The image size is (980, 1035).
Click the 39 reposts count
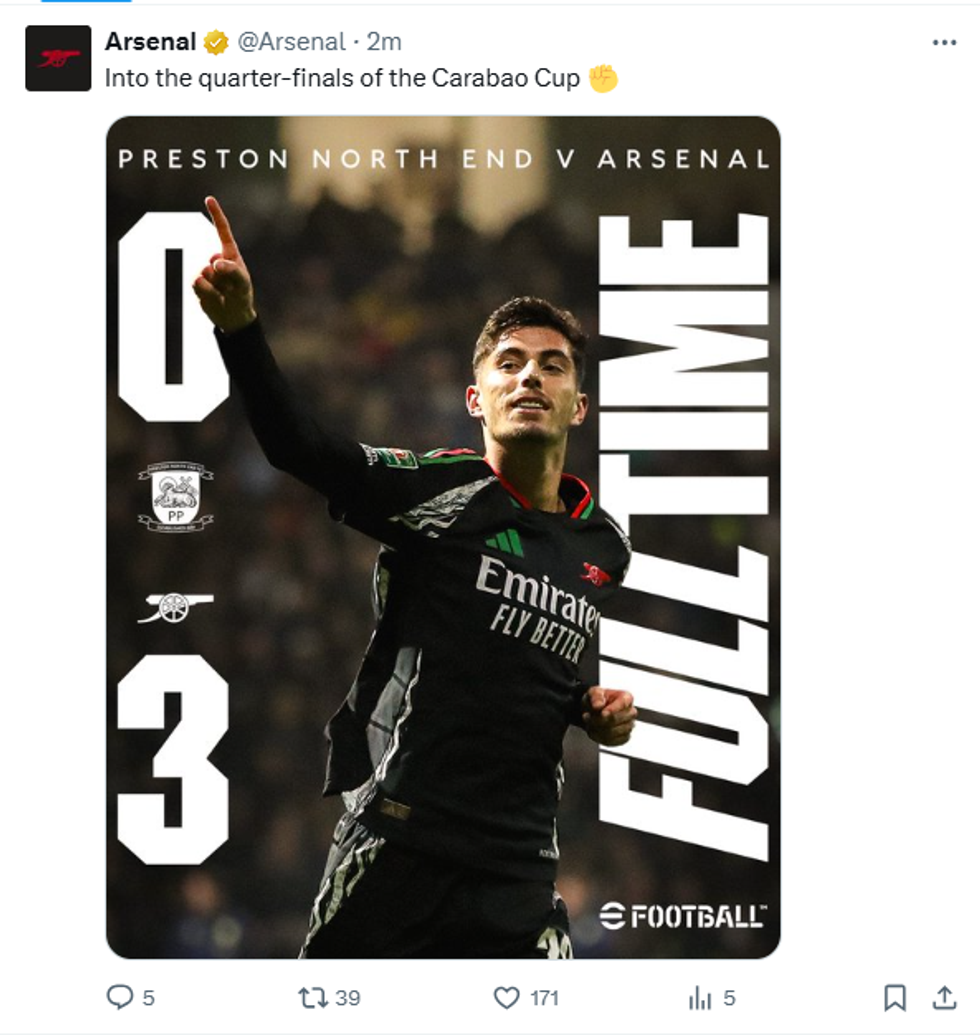click(348, 997)
